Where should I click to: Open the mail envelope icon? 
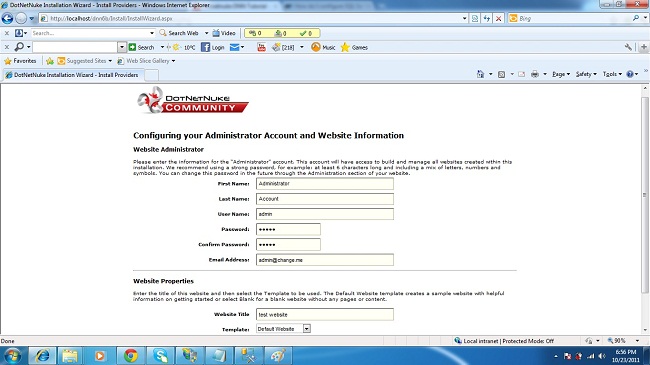(234, 47)
